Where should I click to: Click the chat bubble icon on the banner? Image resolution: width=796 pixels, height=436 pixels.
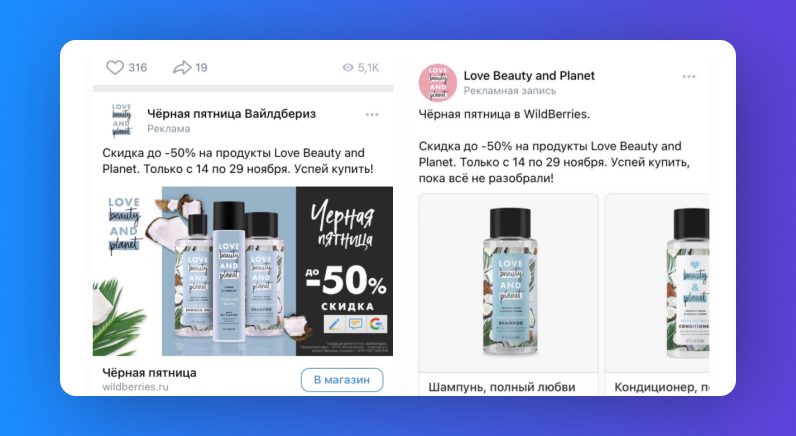355,323
